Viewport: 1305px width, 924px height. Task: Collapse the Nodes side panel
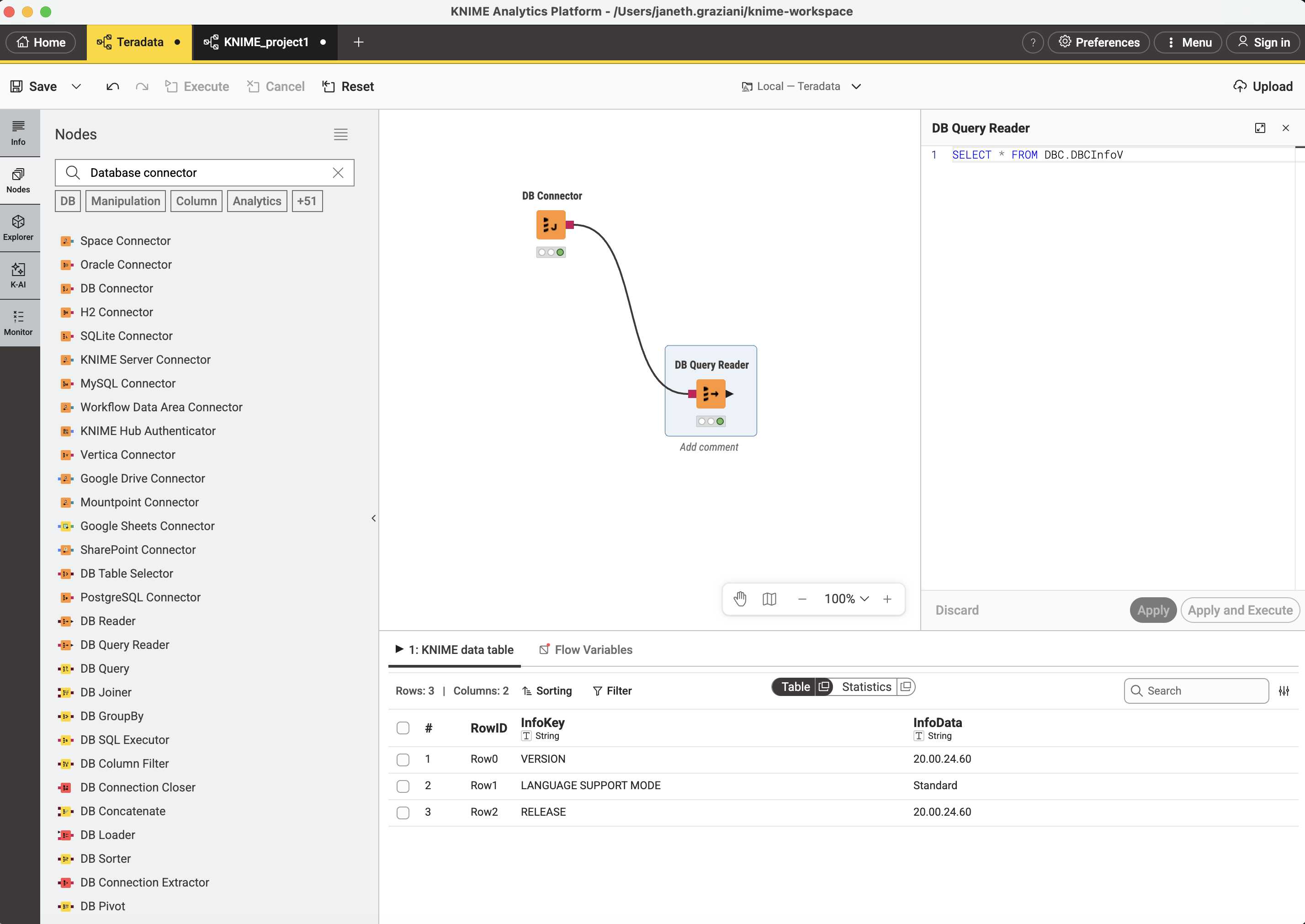pyautogui.click(x=374, y=518)
